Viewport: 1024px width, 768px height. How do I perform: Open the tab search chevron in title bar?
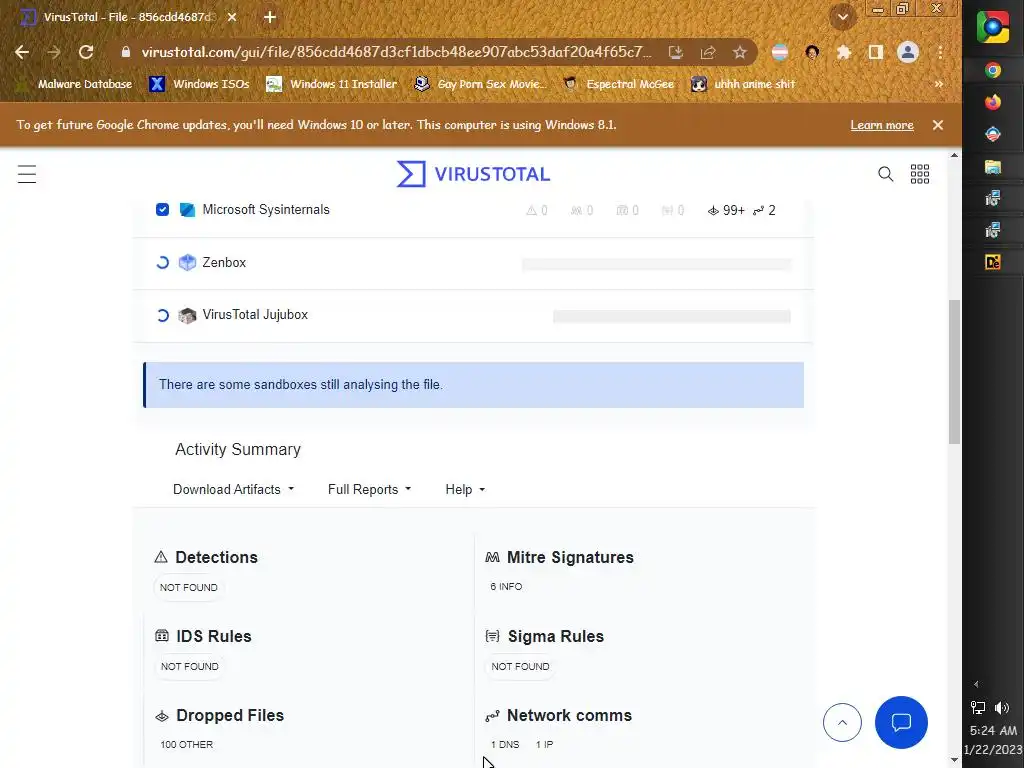click(842, 17)
